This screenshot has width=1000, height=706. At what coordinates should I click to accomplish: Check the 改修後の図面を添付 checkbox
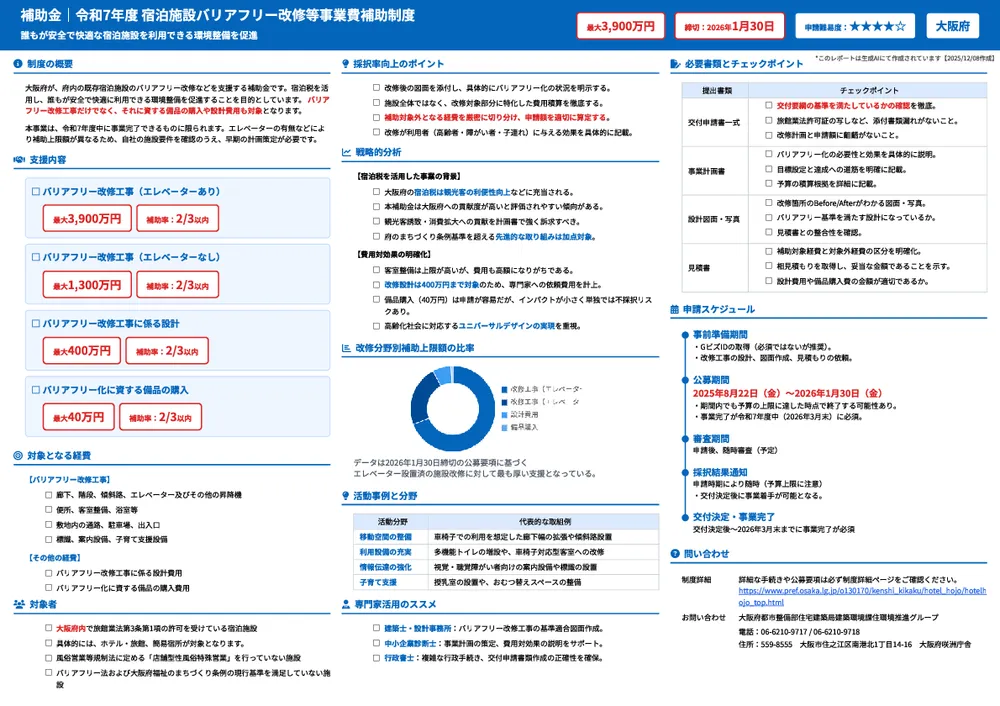click(375, 89)
